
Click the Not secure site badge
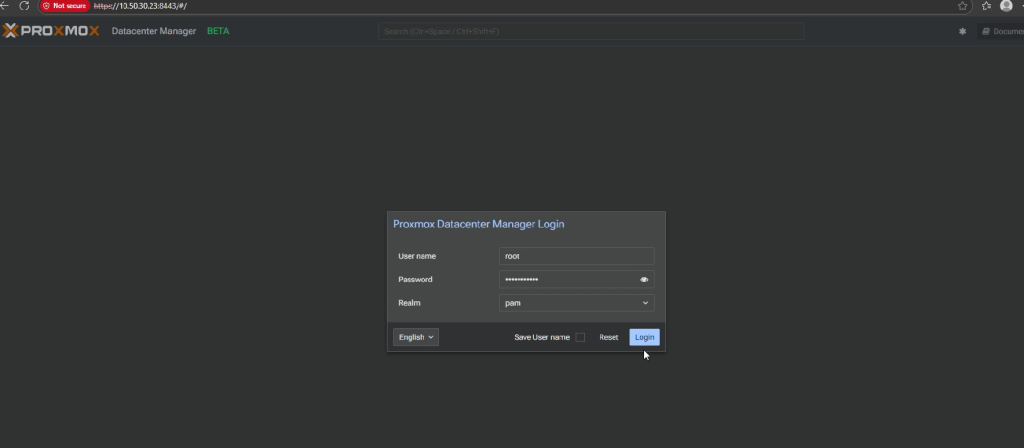65,6
